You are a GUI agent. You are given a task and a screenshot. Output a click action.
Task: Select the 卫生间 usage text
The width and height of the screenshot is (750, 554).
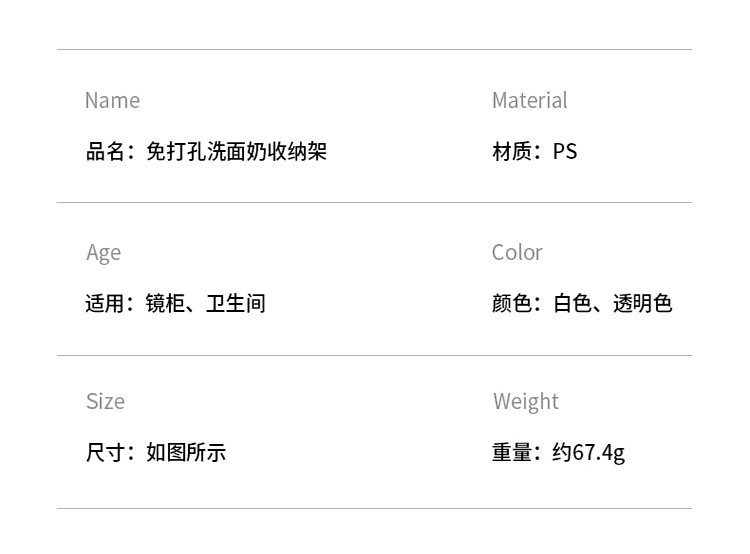tap(236, 304)
